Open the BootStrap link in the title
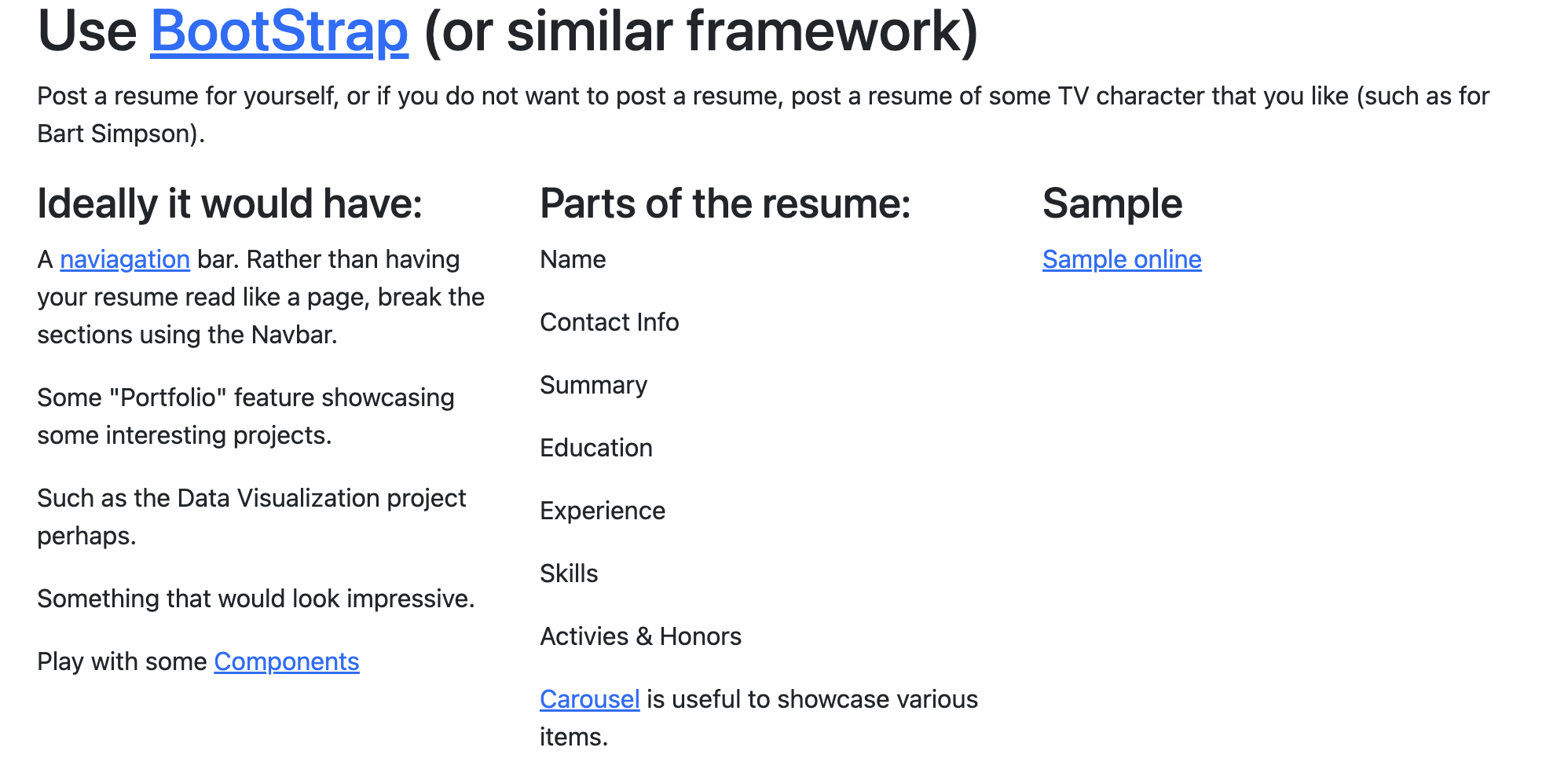 tap(279, 31)
